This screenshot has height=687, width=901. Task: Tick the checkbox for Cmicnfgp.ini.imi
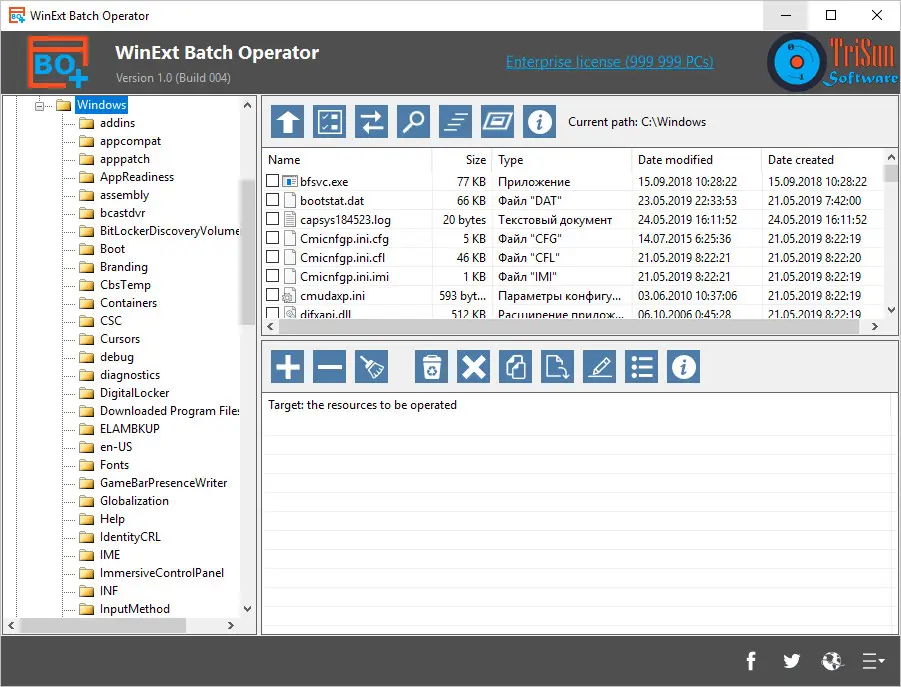tap(272, 276)
